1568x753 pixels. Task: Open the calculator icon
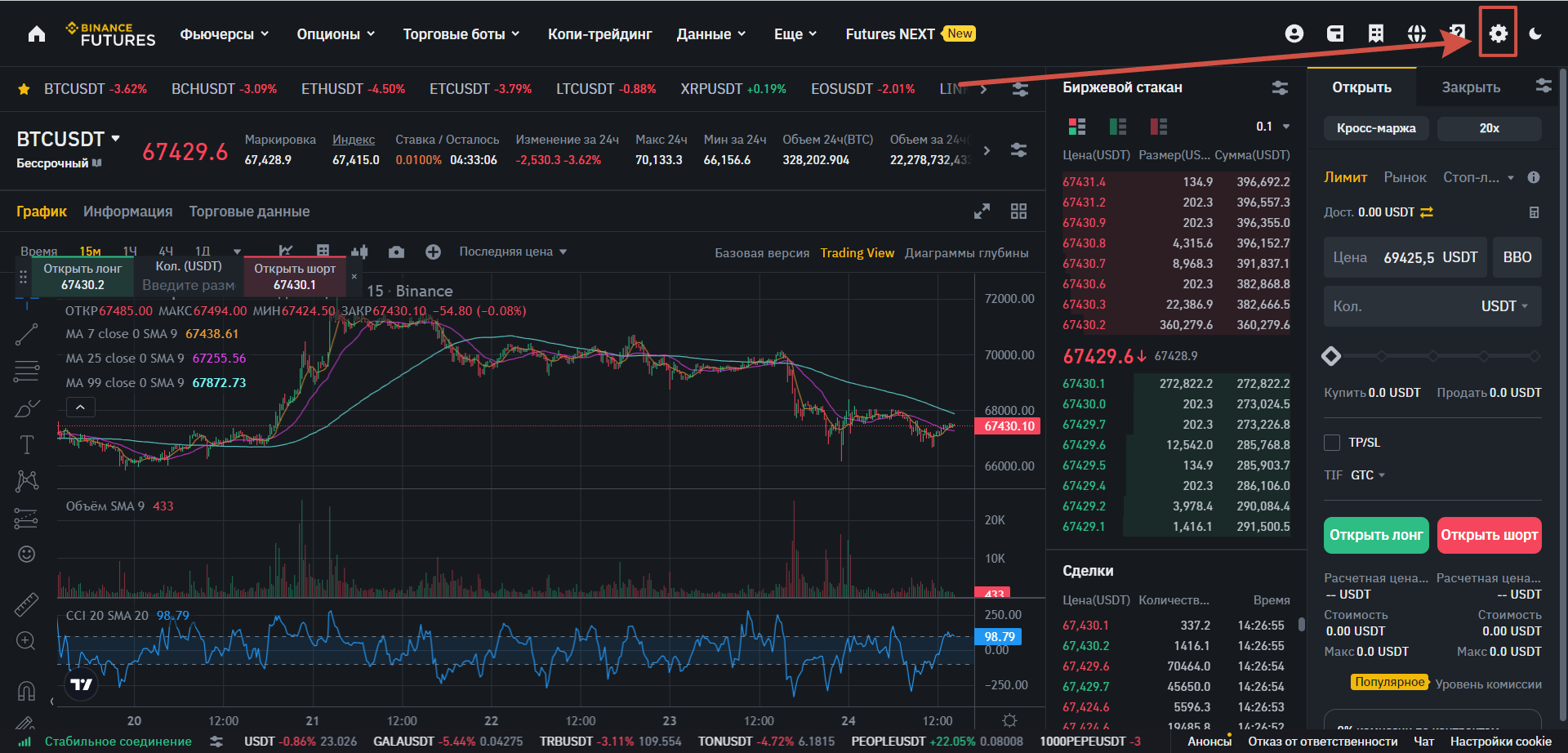click(1534, 212)
